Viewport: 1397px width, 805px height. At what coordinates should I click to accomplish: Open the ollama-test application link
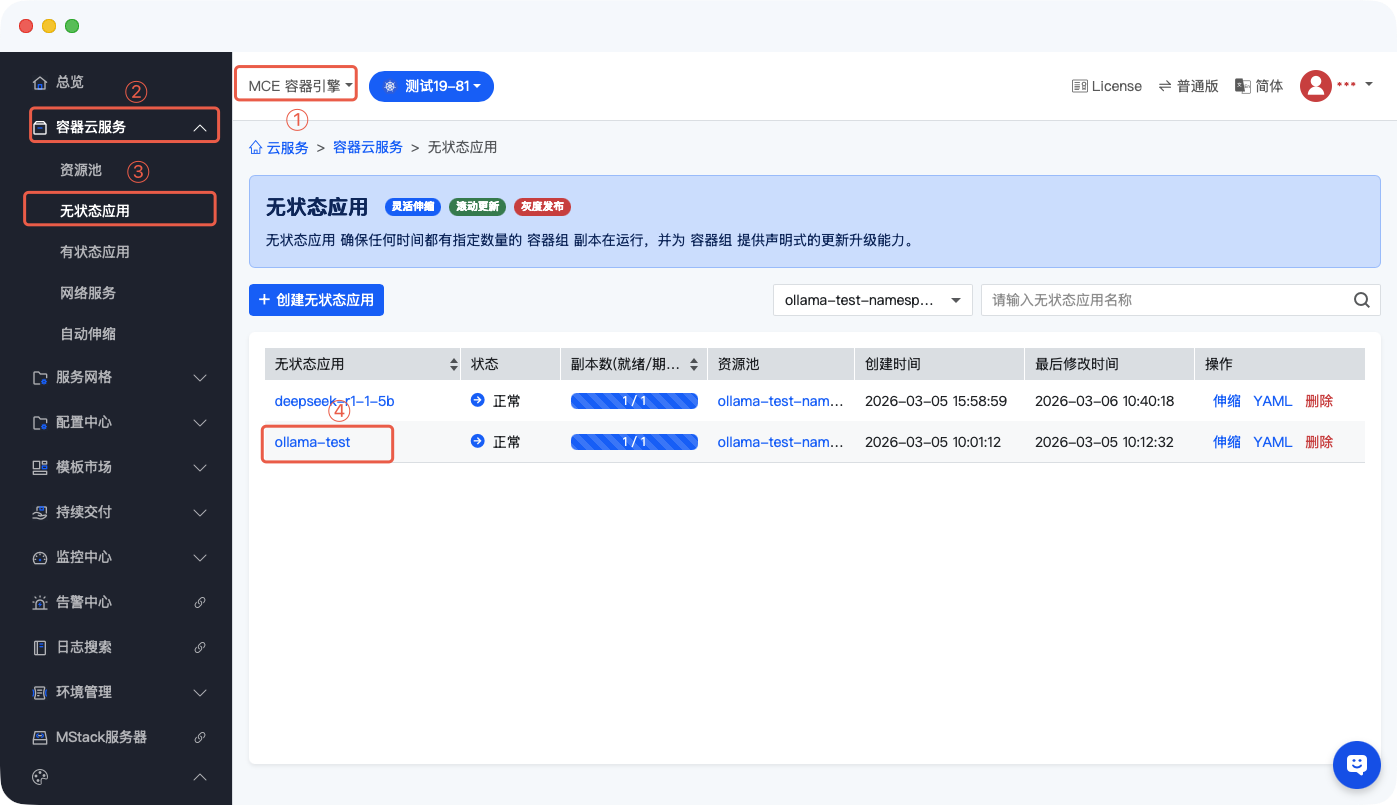(x=312, y=442)
